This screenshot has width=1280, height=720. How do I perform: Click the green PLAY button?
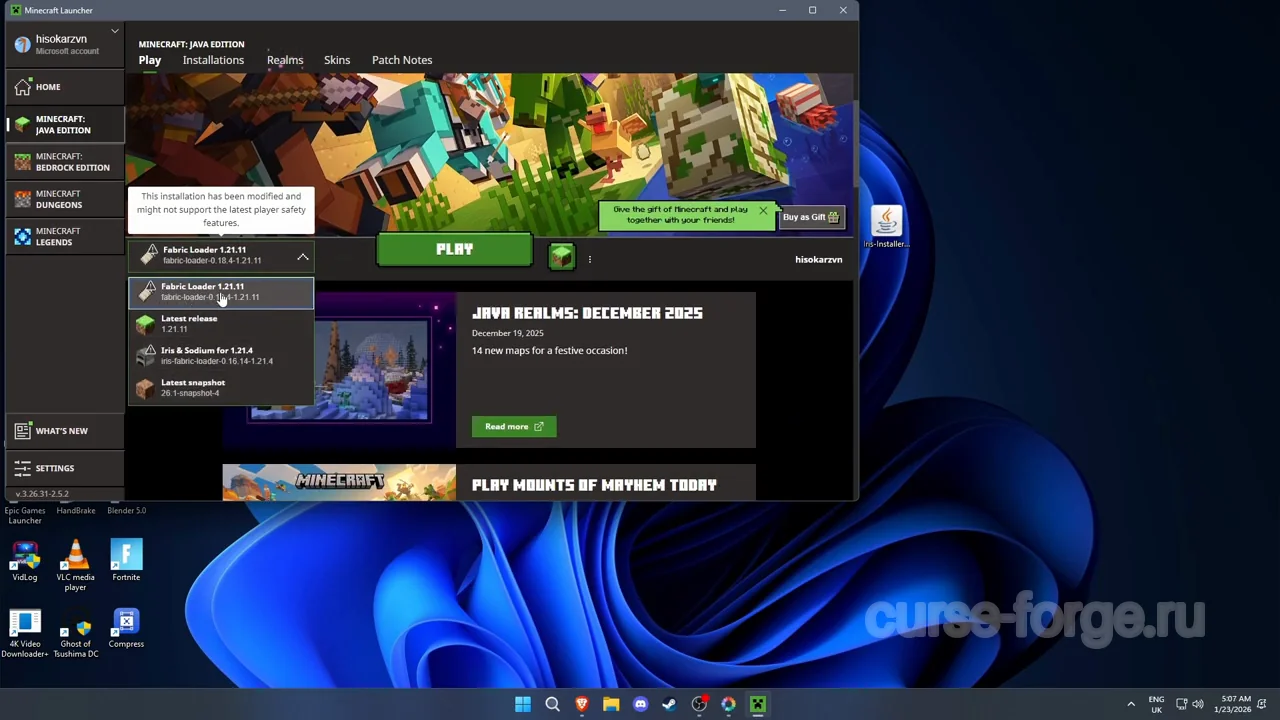(455, 250)
